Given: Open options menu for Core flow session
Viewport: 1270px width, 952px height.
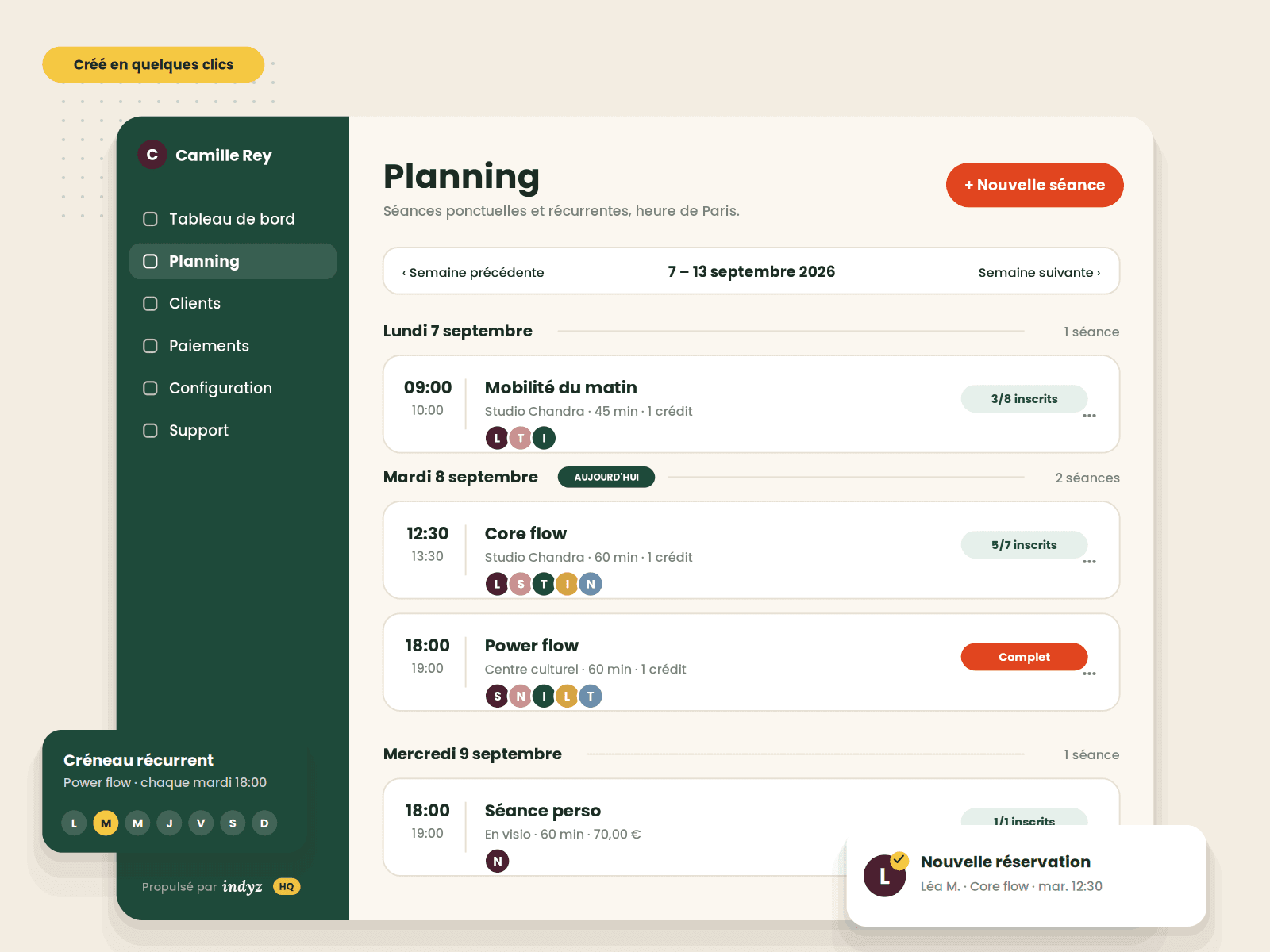Looking at the screenshot, I should [1089, 562].
